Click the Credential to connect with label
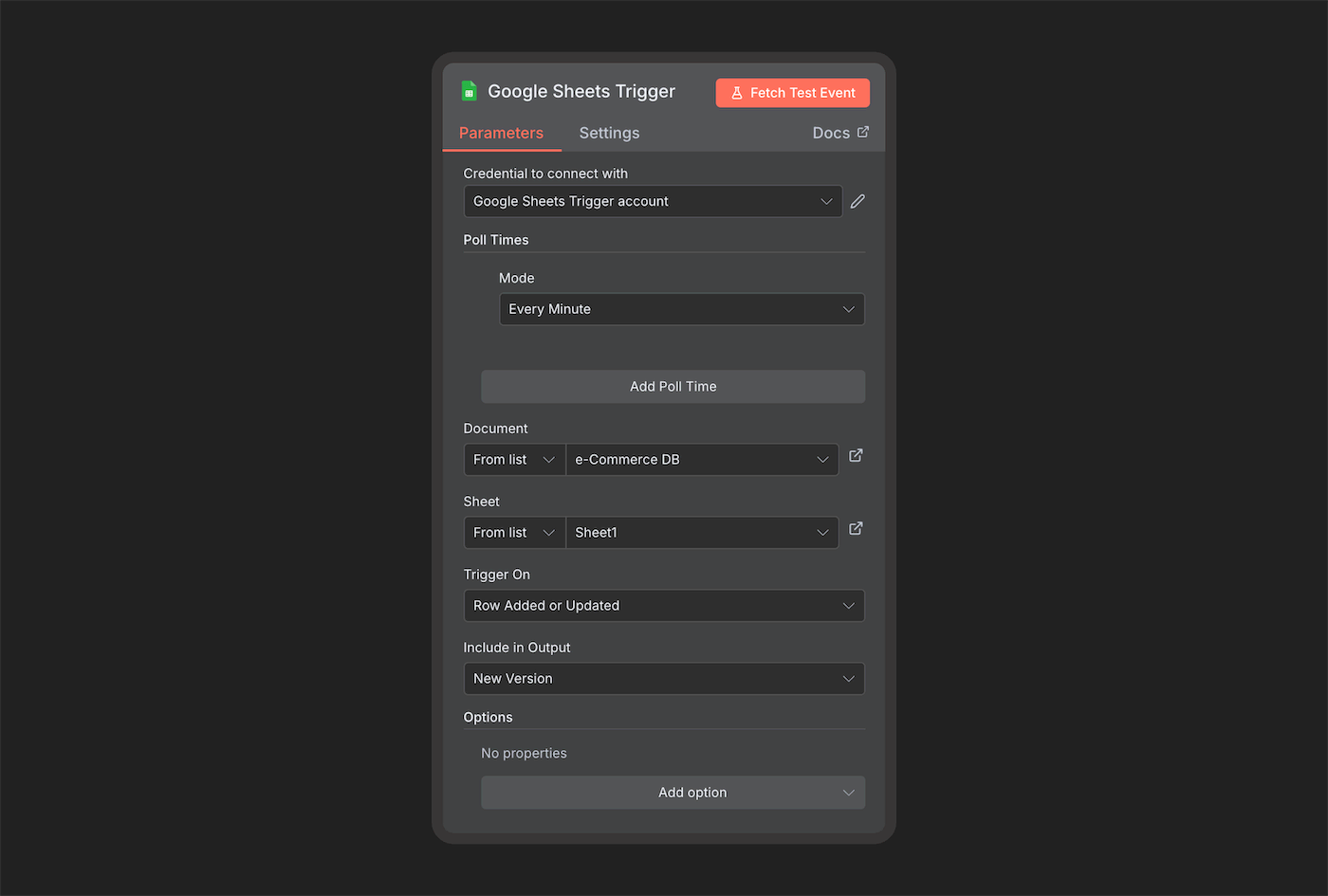 click(545, 174)
